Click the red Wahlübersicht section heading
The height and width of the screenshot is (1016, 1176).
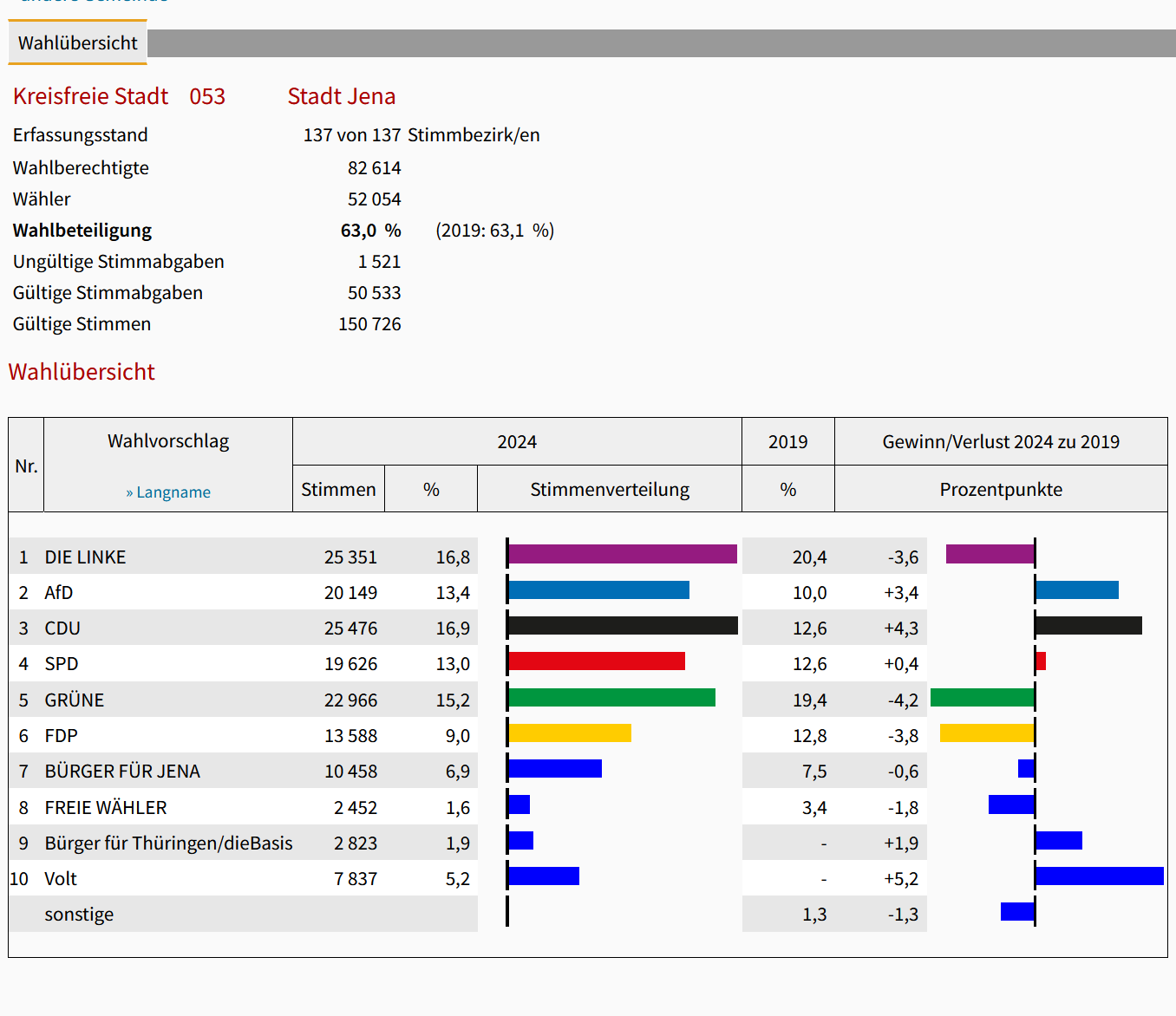click(x=82, y=372)
